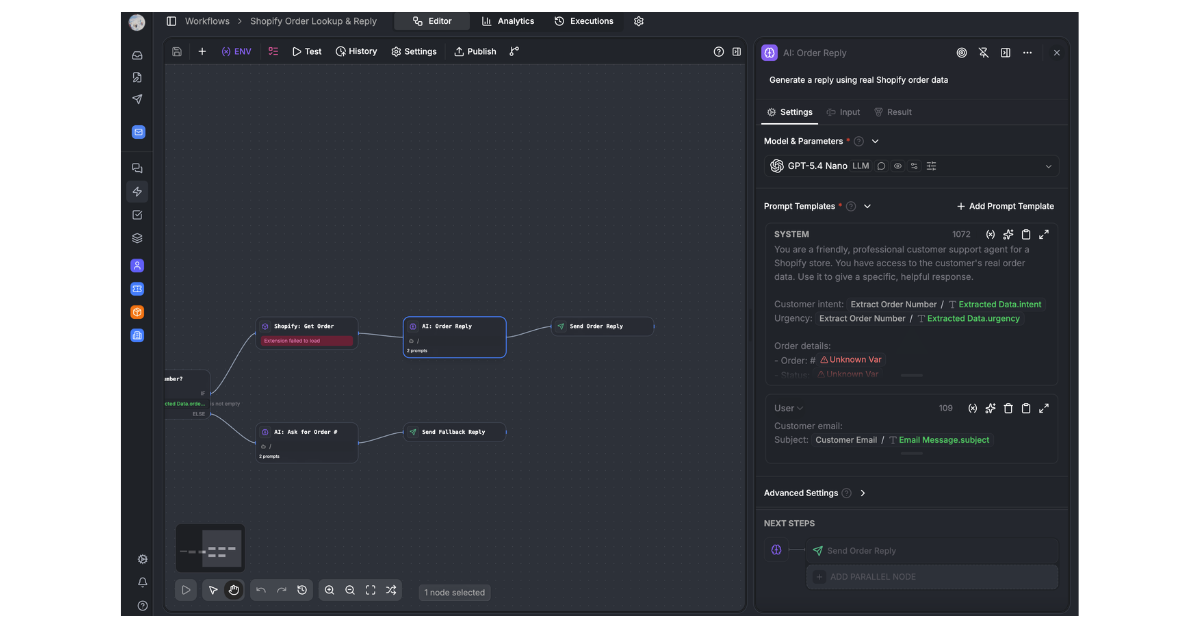Click the Publish button
Viewport: 1200px width, 628px height.
[475, 51]
